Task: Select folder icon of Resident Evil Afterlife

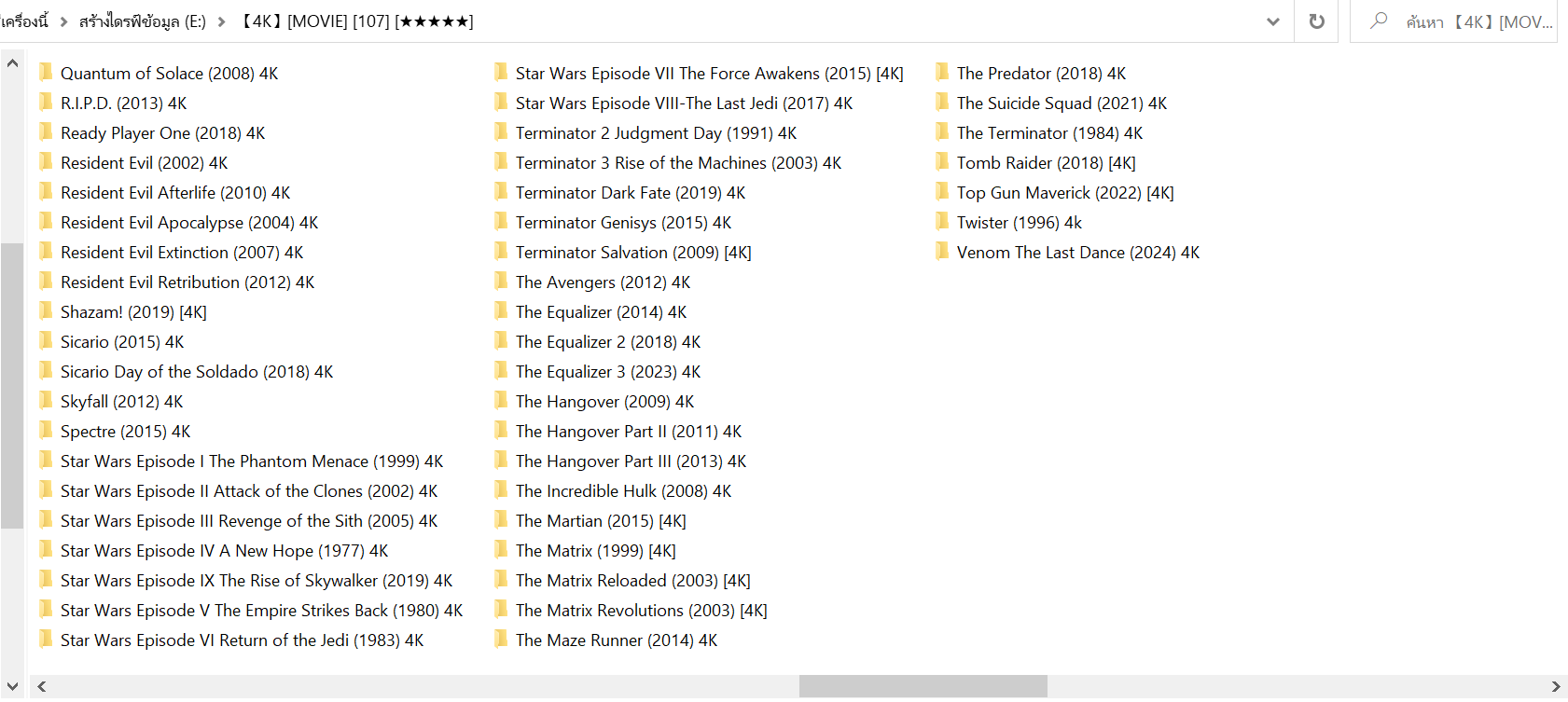Action: pos(46,192)
